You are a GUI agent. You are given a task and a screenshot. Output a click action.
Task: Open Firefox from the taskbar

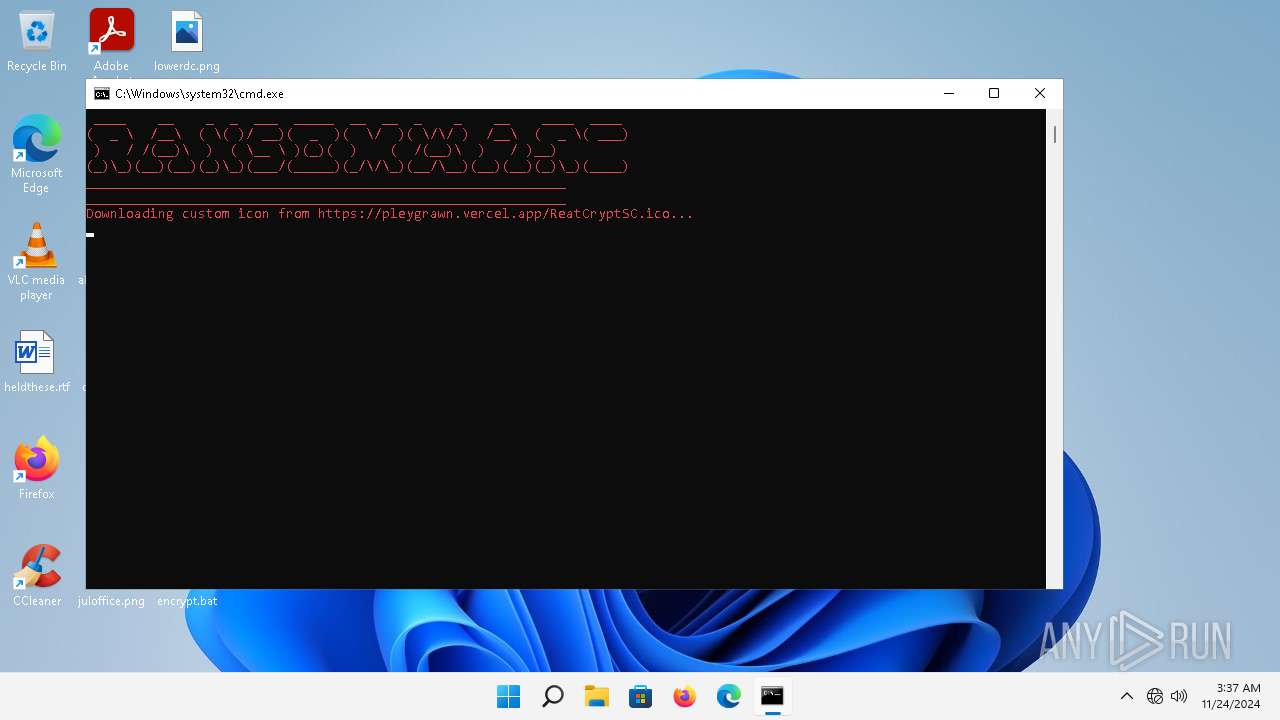[685, 696]
